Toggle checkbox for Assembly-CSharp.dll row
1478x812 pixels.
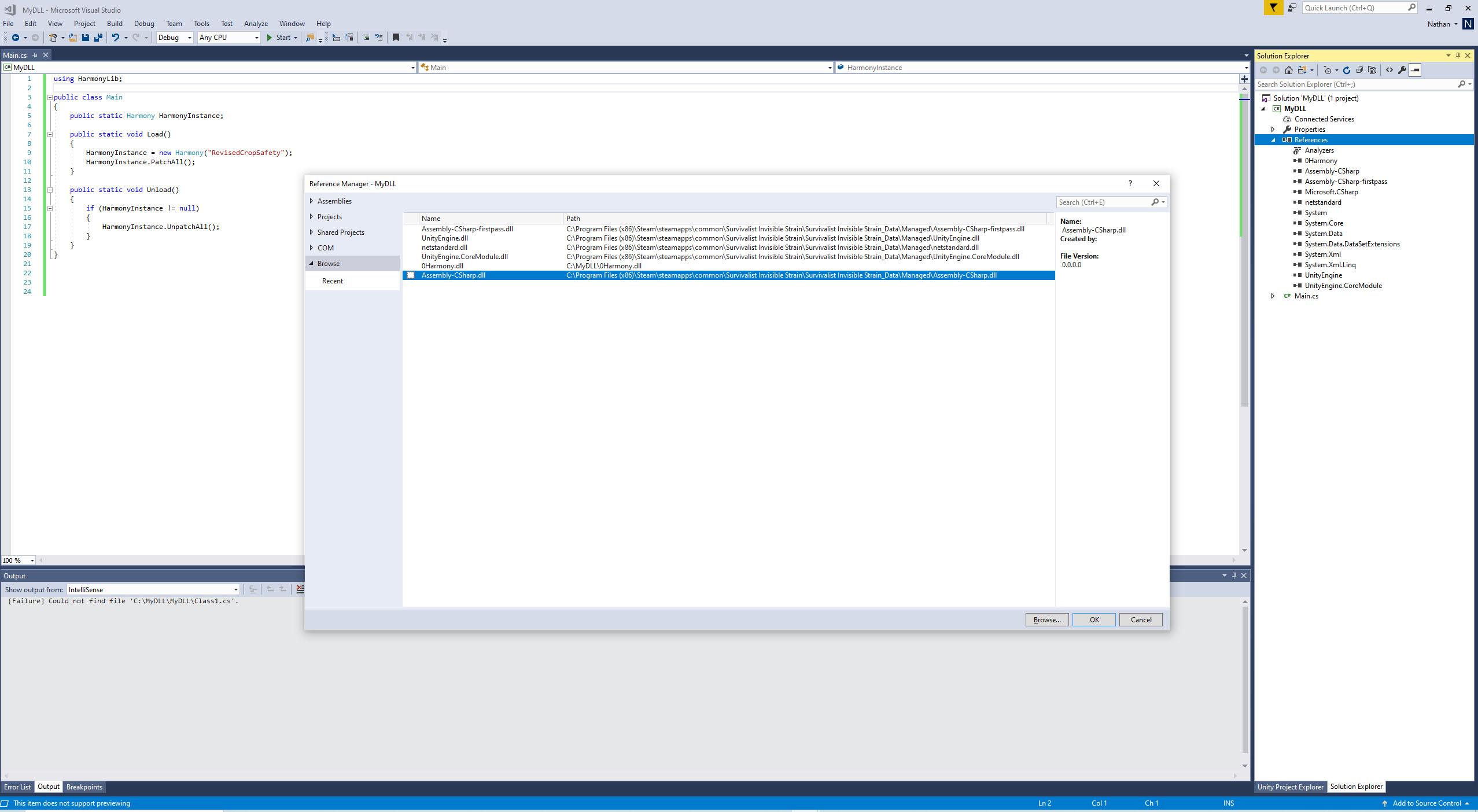[x=411, y=275]
